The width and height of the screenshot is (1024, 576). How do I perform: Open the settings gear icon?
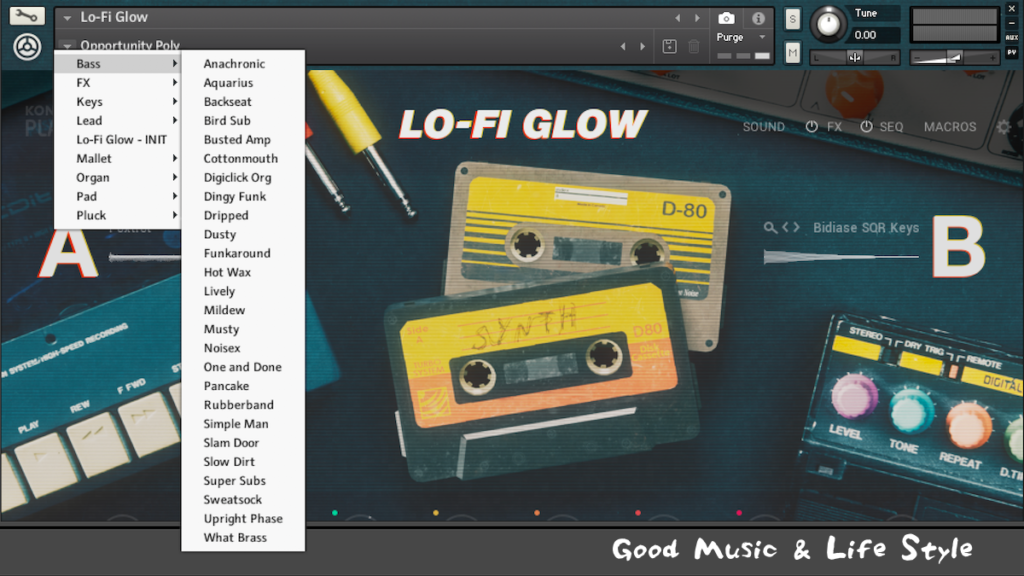1004,127
